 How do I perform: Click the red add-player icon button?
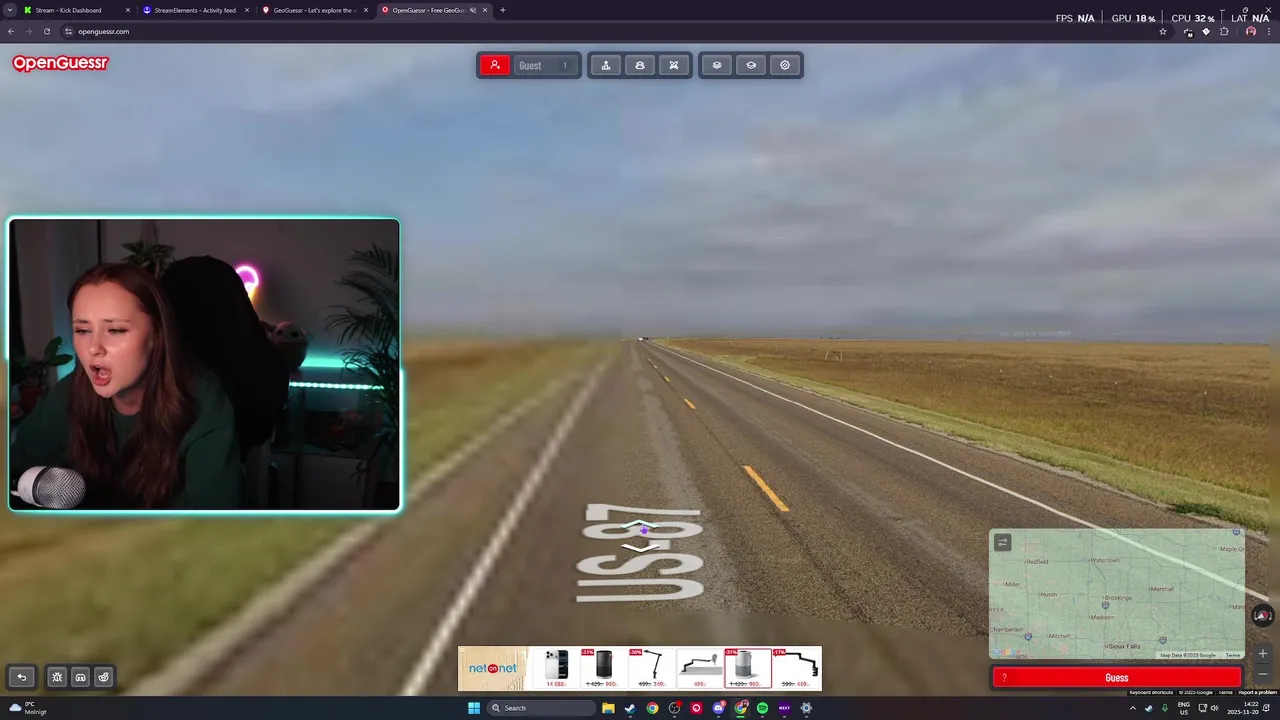tap(494, 65)
